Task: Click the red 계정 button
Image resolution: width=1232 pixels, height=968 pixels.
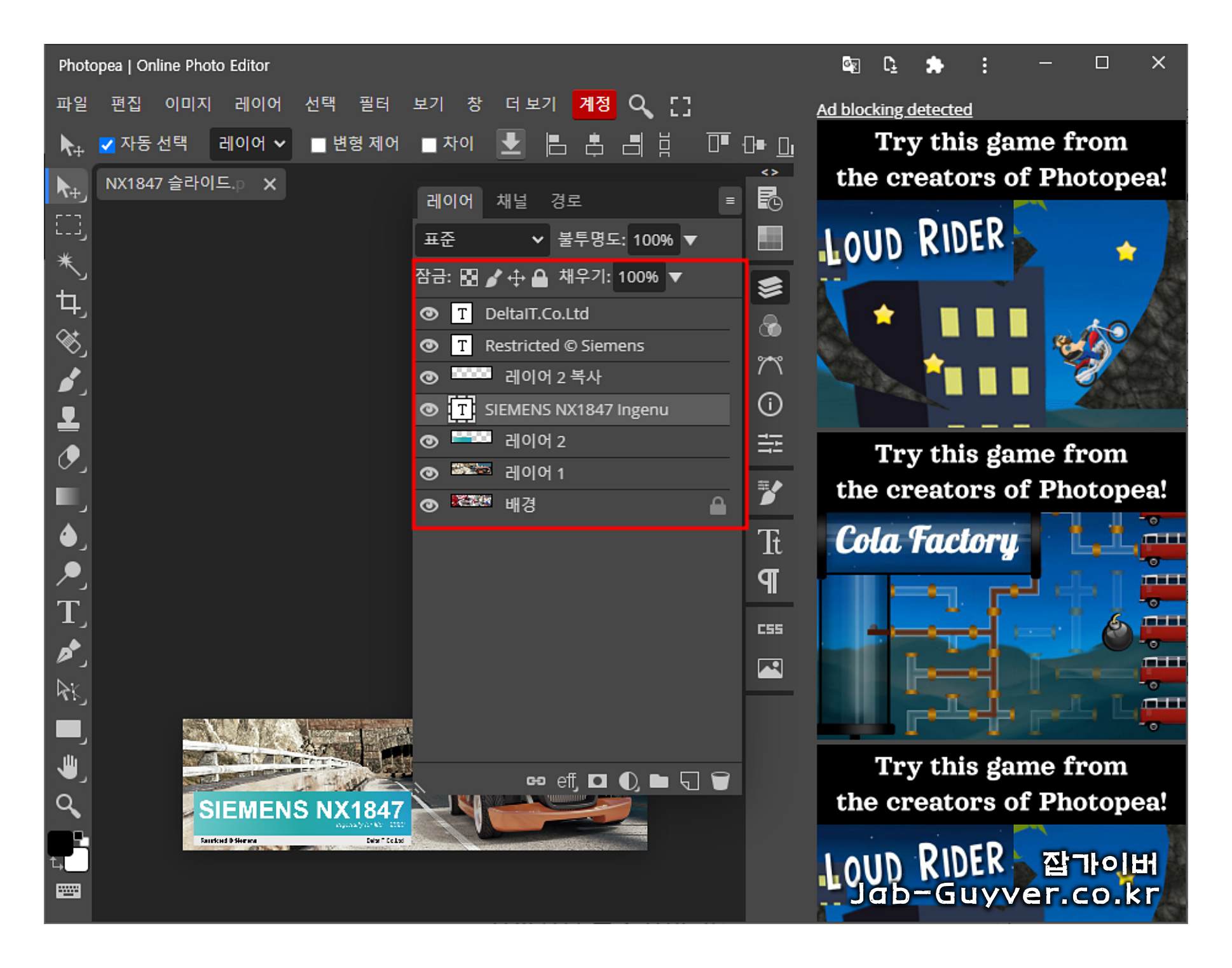Action: click(594, 104)
